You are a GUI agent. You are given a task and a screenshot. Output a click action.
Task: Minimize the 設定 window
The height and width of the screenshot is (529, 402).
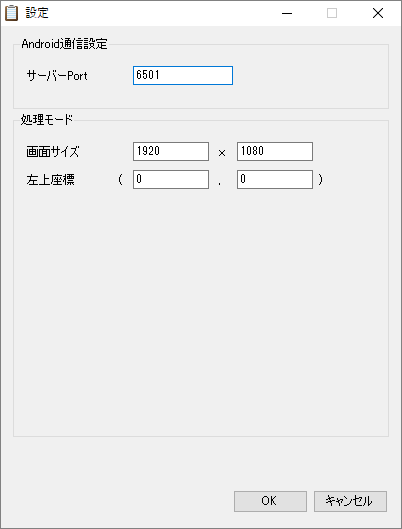pos(287,13)
